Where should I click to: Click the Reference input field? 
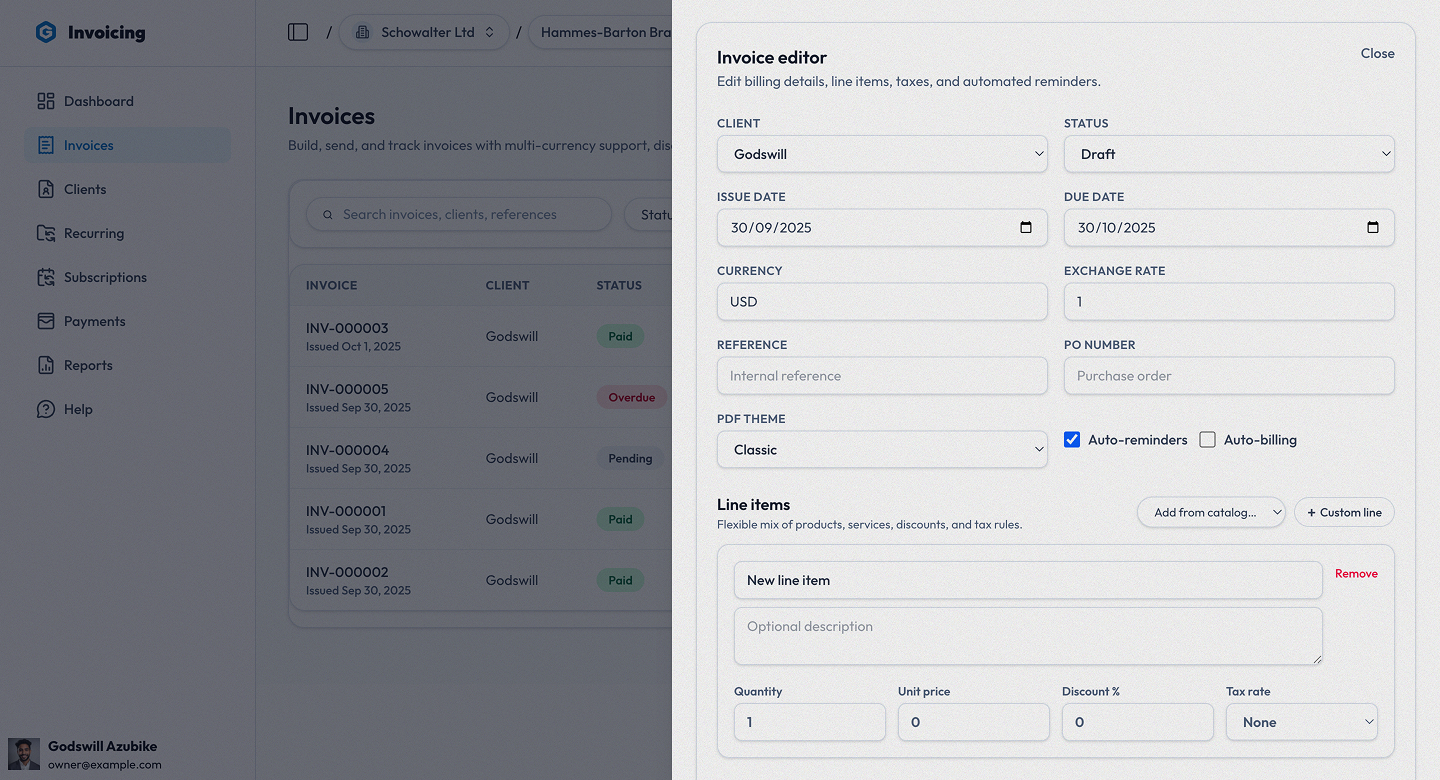882,376
